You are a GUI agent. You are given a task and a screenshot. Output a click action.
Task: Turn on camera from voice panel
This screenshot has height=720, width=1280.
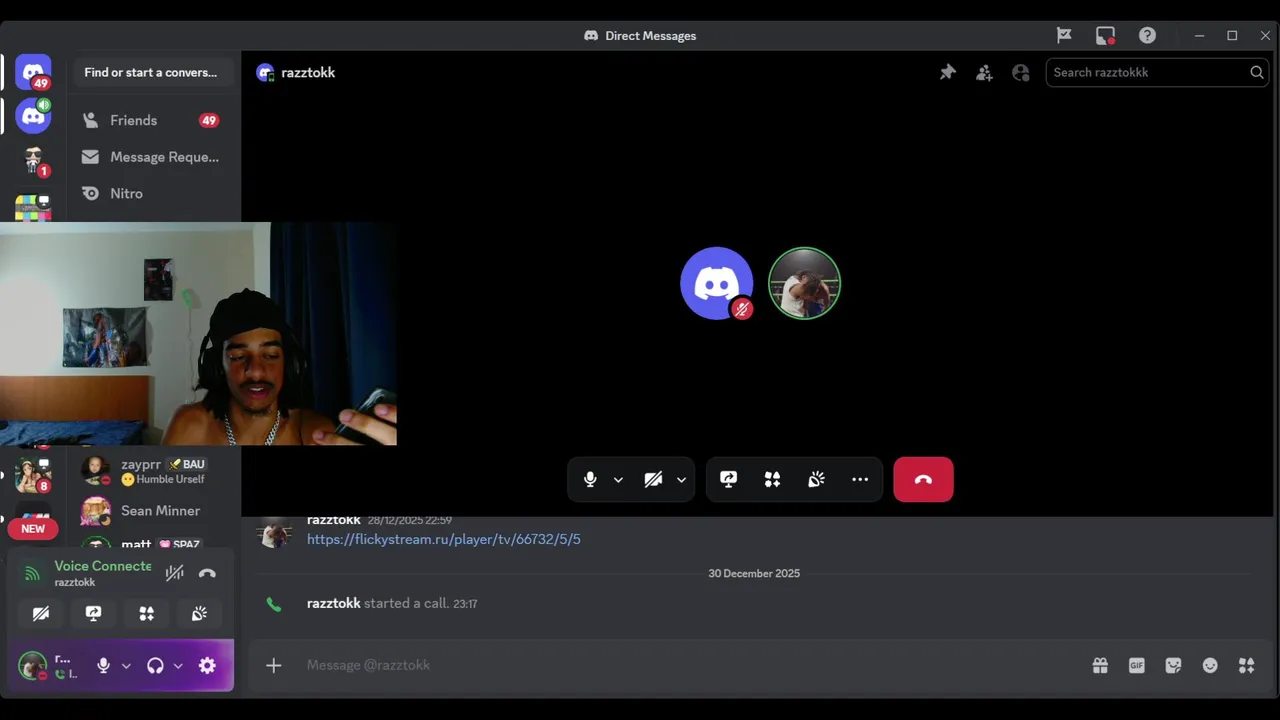click(41, 613)
